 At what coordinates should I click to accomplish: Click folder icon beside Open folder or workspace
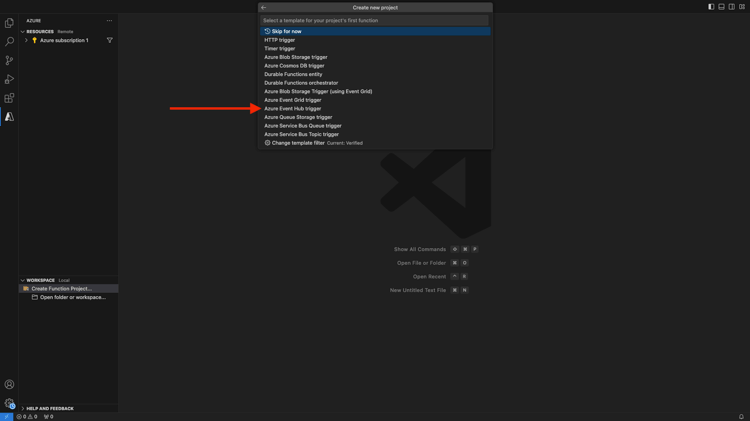(x=34, y=297)
